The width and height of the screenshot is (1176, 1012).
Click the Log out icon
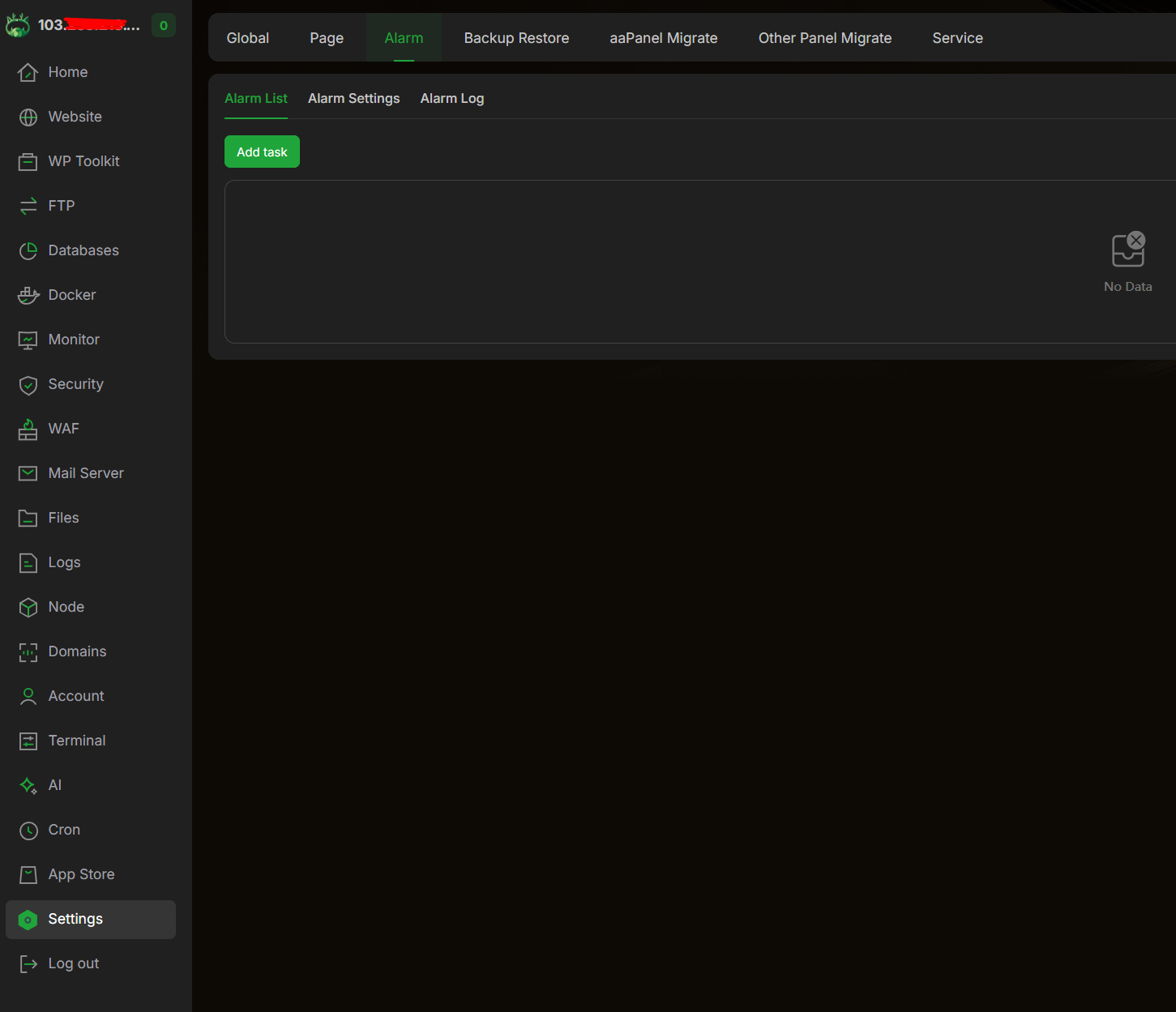coord(28,964)
